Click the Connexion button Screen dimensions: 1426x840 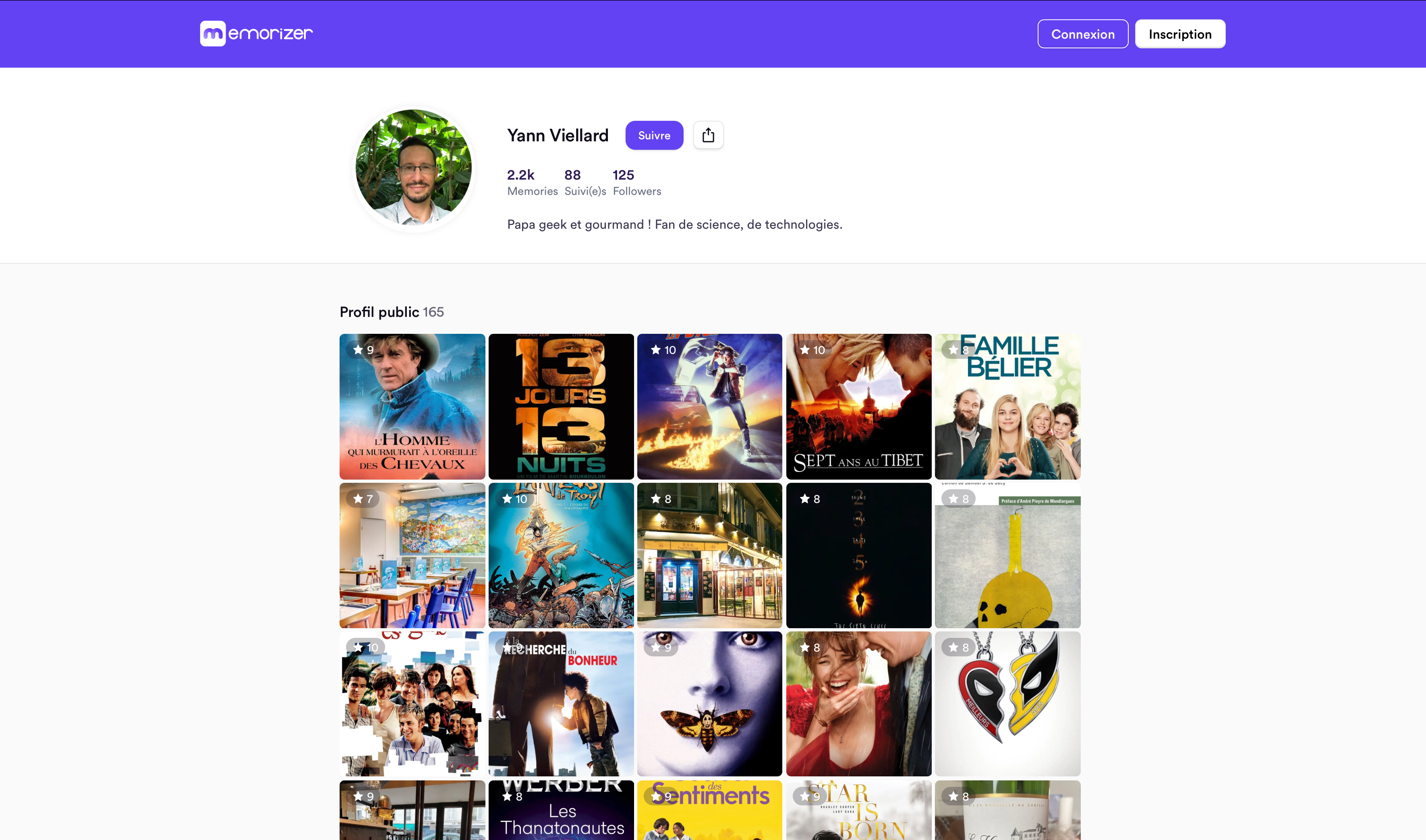pos(1082,34)
